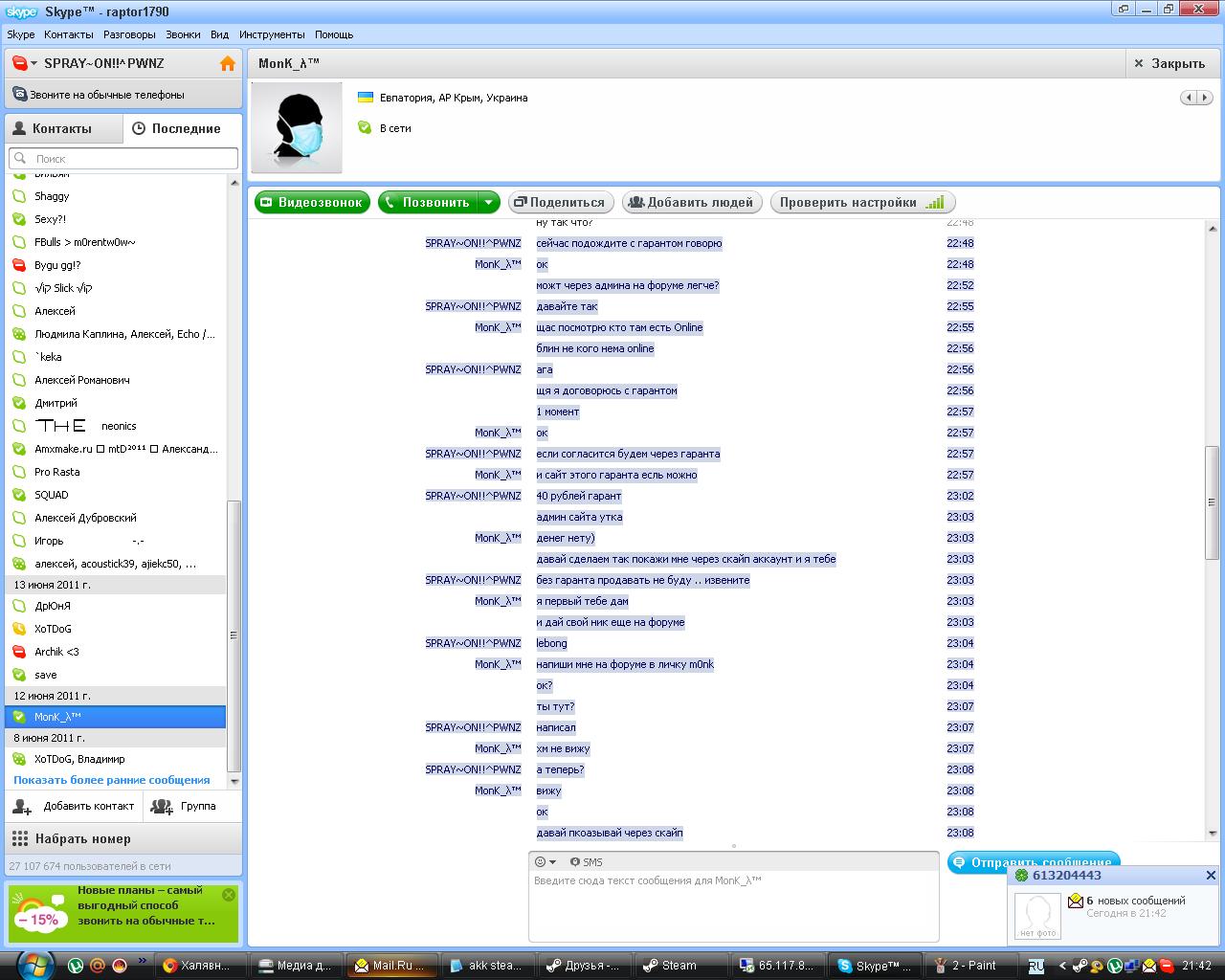1225x980 pixels.
Task: Start a Видеозвонок video call
Action: pos(312,202)
